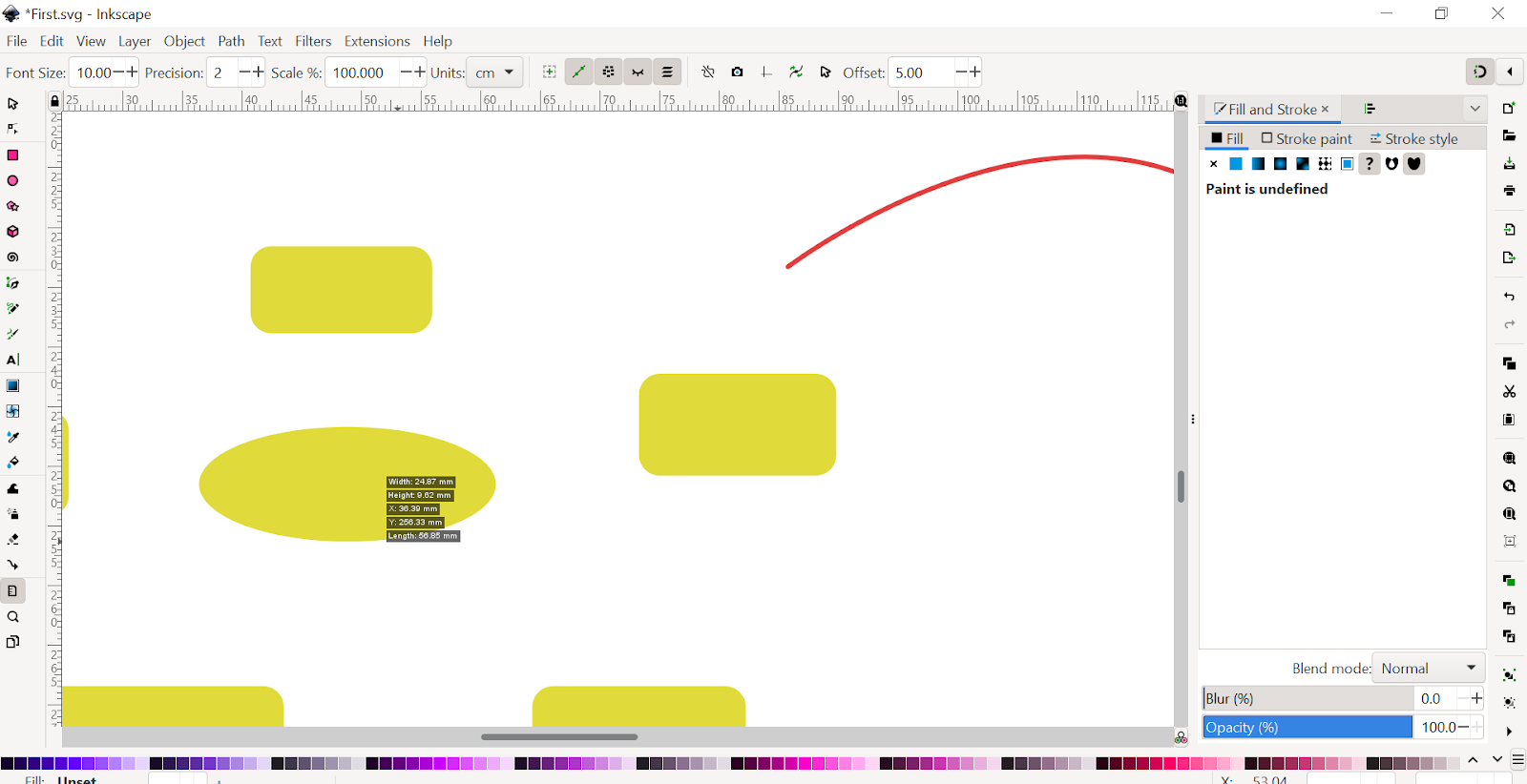Open the Align and Distribute tab icon
This screenshot has height=784, width=1527.
1370,109
